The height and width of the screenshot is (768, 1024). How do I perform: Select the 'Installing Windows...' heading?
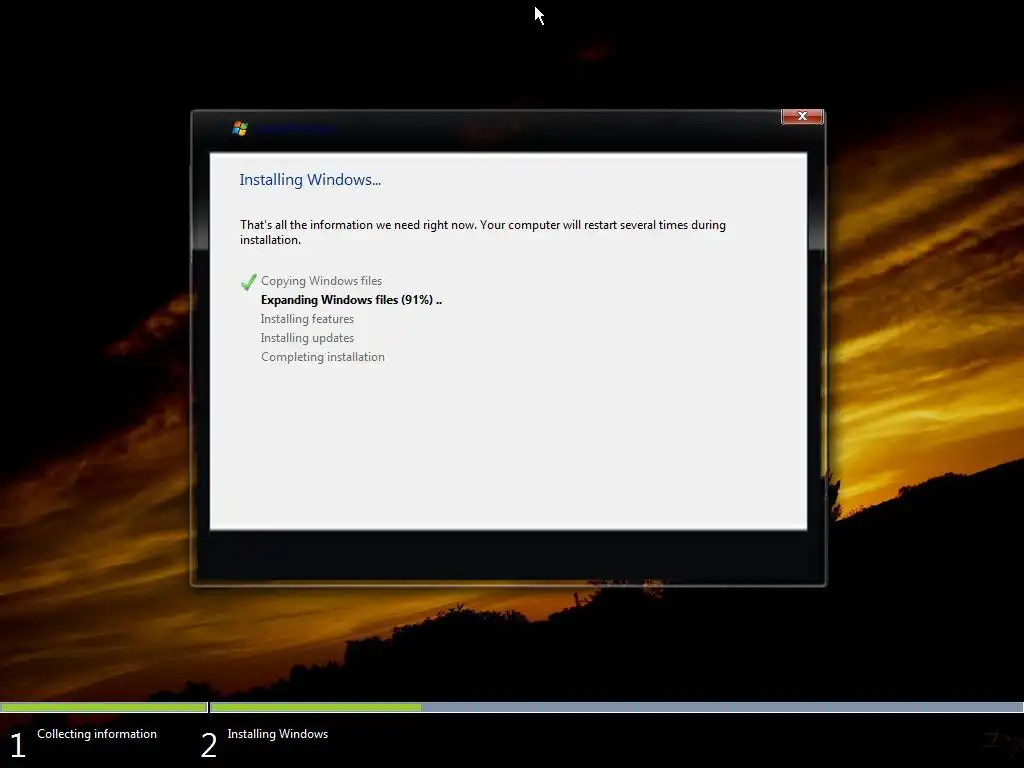[310, 180]
